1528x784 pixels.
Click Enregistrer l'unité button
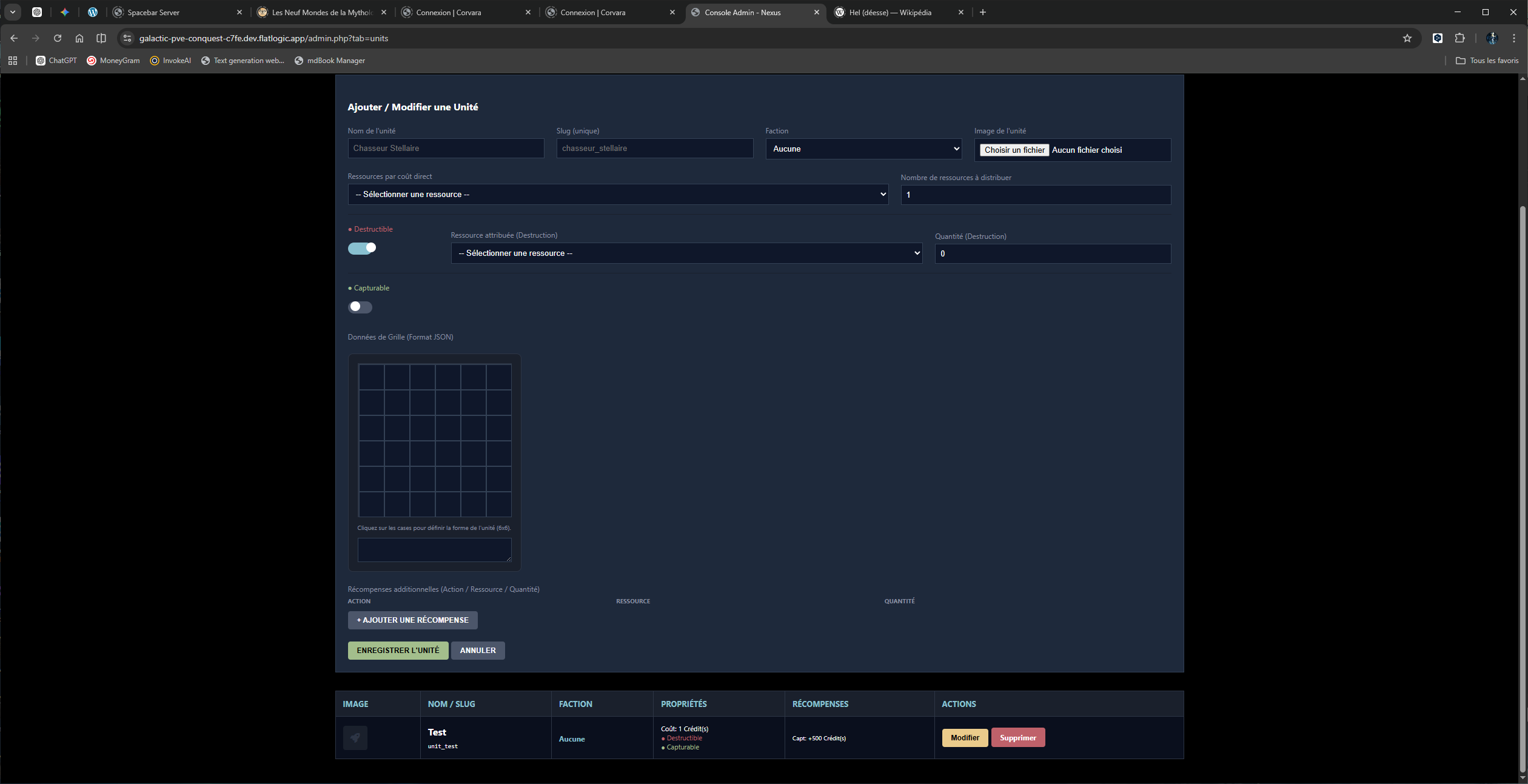click(398, 651)
